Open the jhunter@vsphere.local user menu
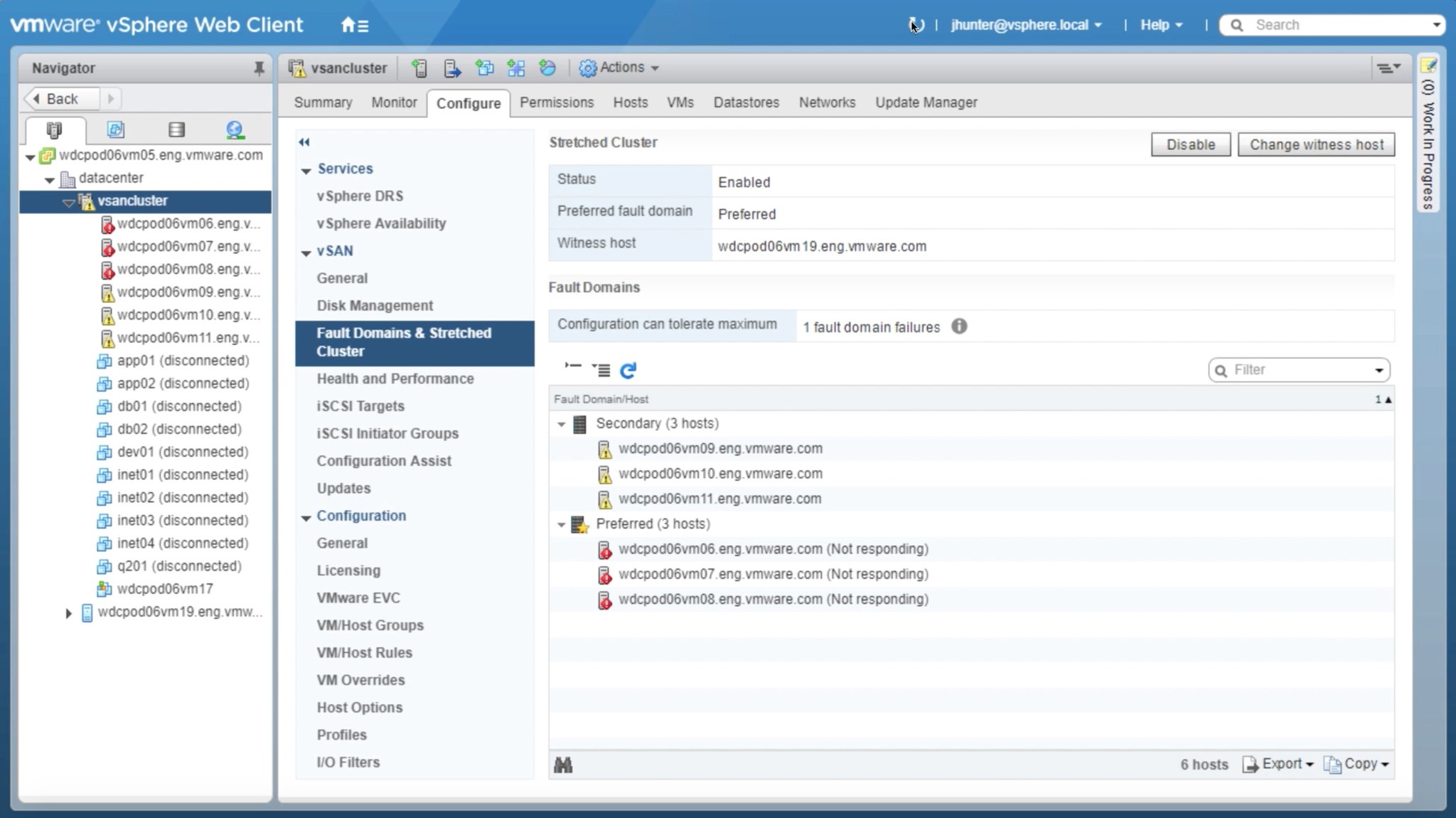This screenshot has width=1456, height=818. click(1026, 25)
